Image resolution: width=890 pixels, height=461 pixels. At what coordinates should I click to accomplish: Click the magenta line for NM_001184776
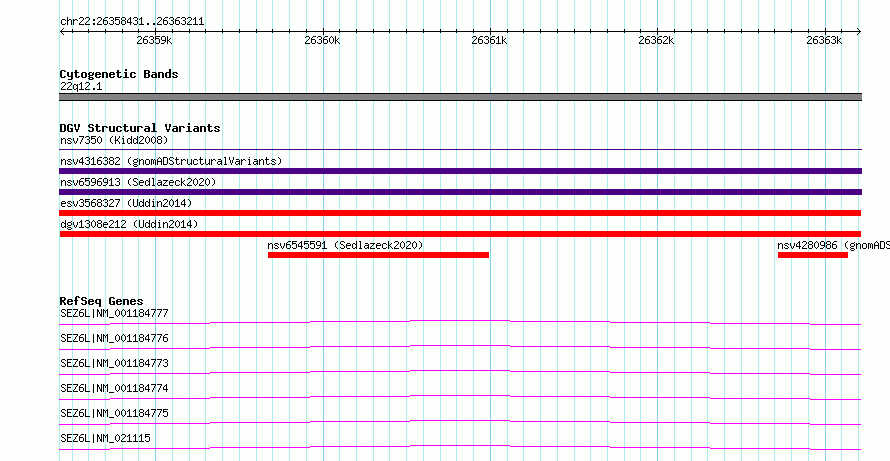coord(460,347)
